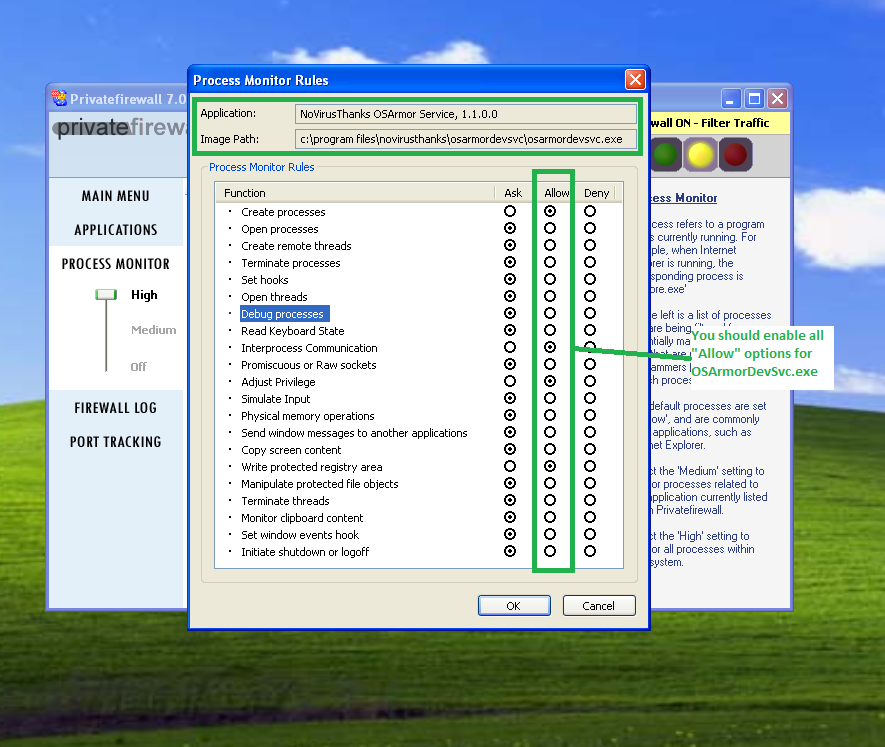This screenshot has width=885, height=747.
Task: Allow Terminate processes
Action: (550, 262)
